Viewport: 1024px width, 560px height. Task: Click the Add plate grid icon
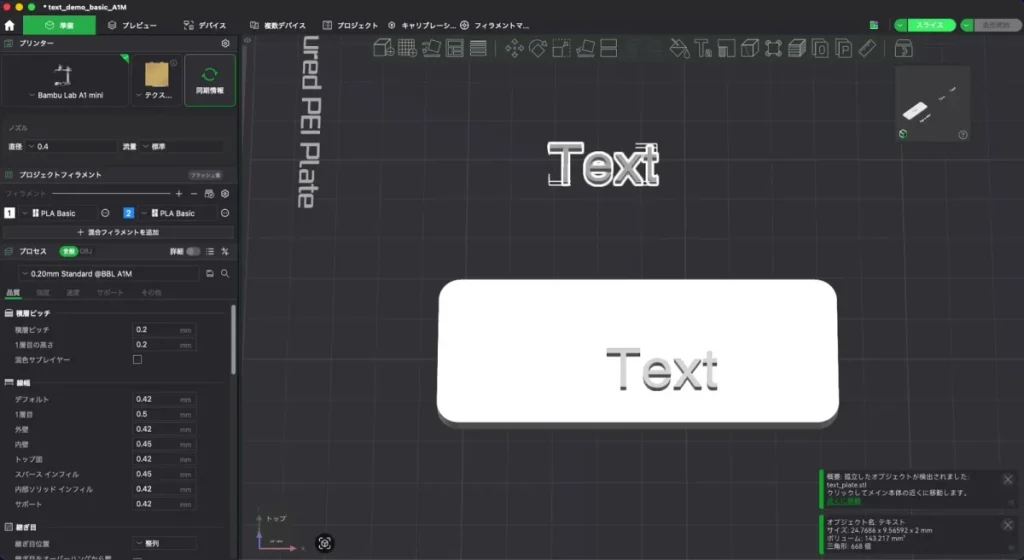coord(407,48)
